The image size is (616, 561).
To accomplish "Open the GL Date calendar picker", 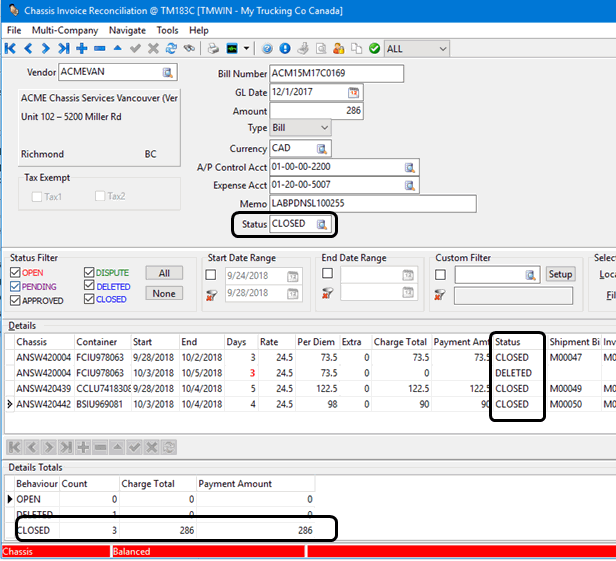I will tap(353, 92).
